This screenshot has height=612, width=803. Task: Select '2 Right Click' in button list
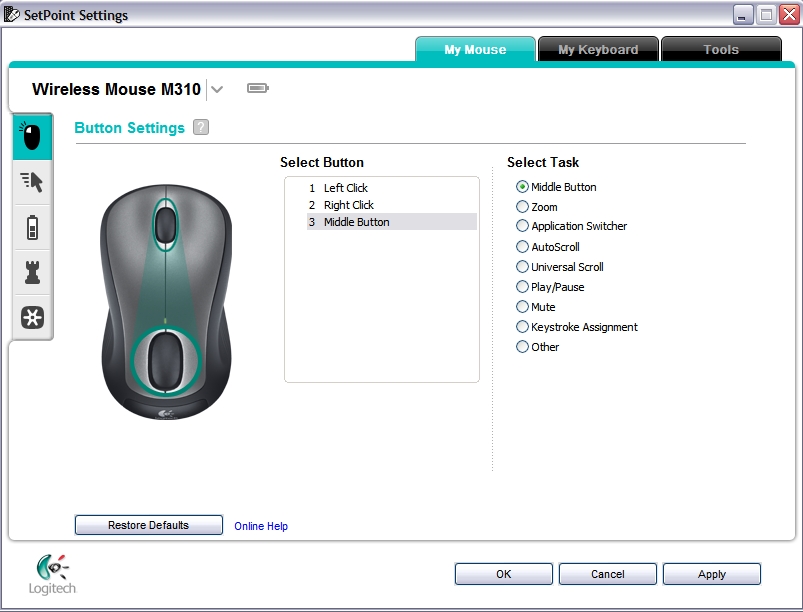(392, 205)
